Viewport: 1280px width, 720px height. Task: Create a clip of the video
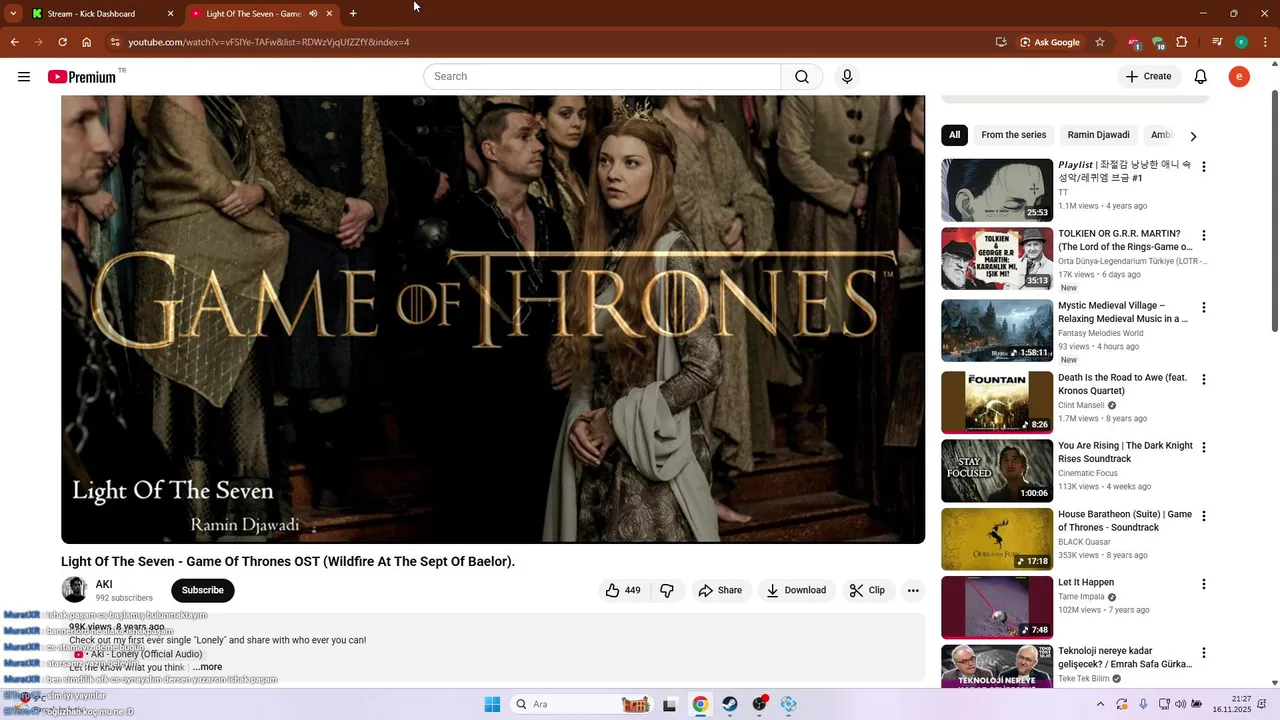(x=867, y=590)
